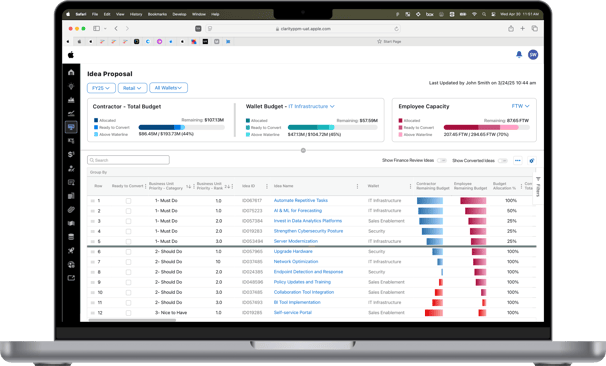
Task: Open the Automate Repetitive Tasks idea link
Action: (301, 200)
